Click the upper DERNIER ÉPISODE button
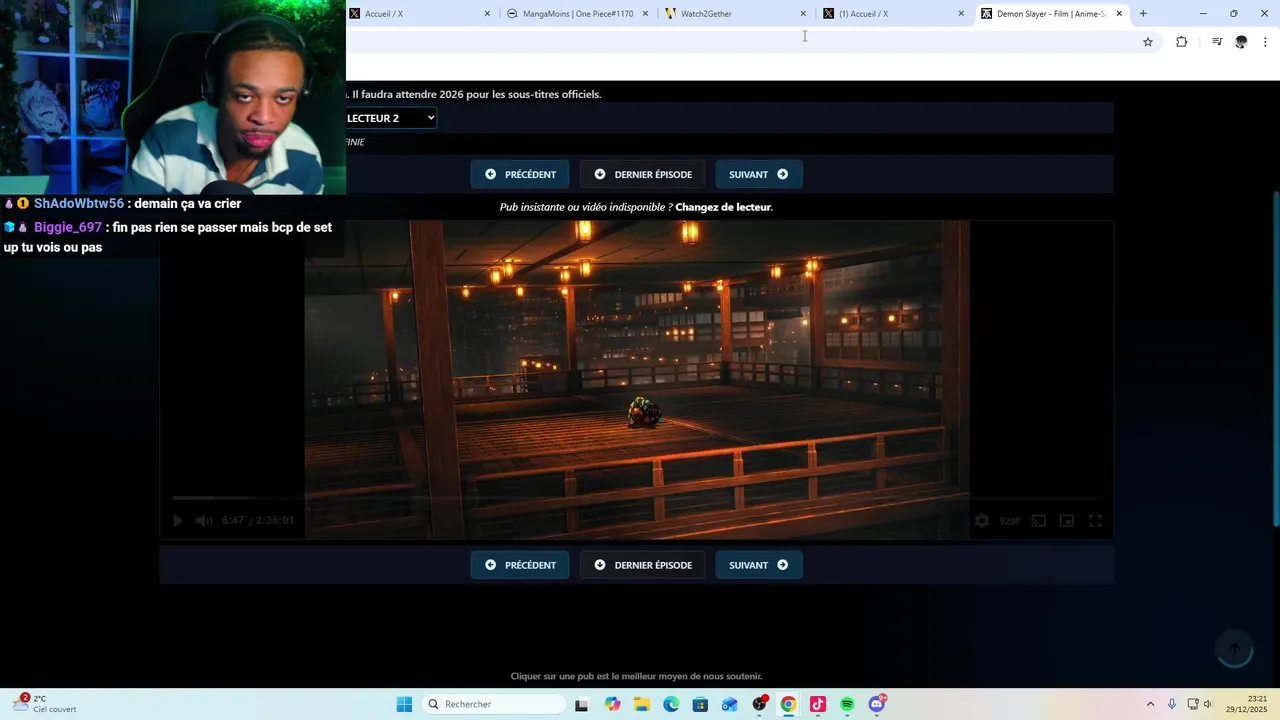 point(642,174)
